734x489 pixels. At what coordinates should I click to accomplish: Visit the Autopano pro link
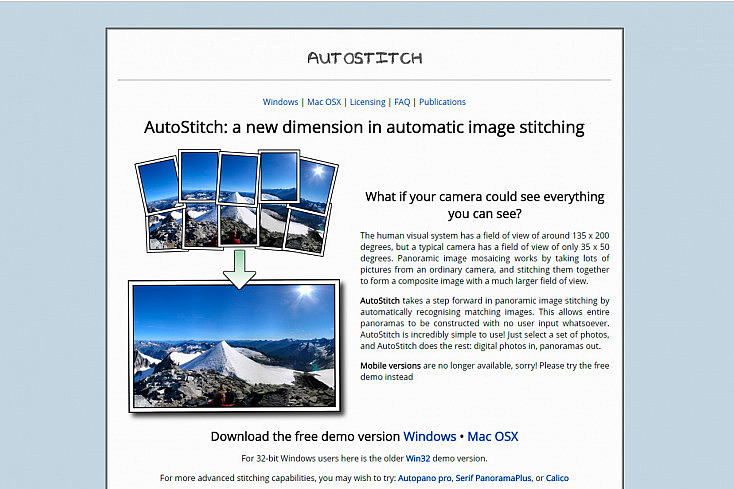pyautogui.click(x=425, y=478)
